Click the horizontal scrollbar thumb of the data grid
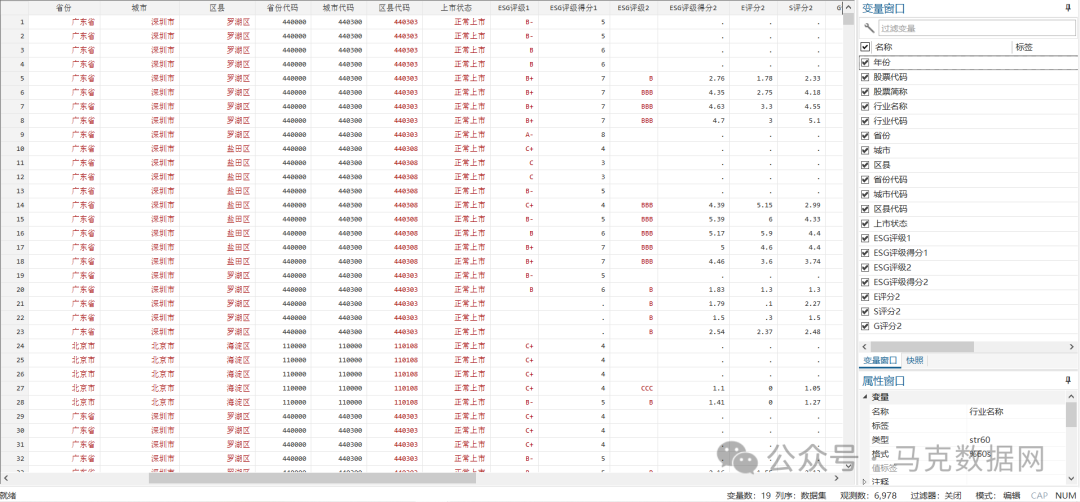 pos(312,477)
